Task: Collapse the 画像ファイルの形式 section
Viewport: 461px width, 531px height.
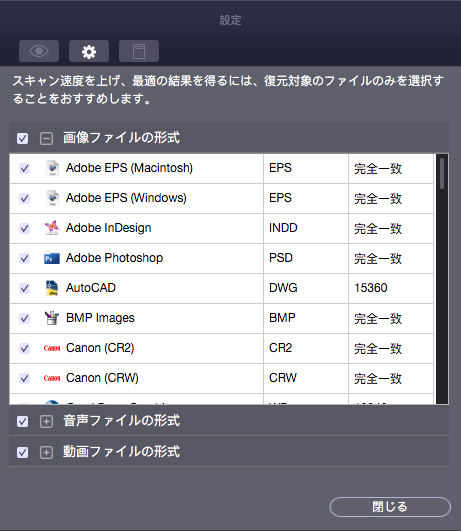Action: tap(46, 138)
